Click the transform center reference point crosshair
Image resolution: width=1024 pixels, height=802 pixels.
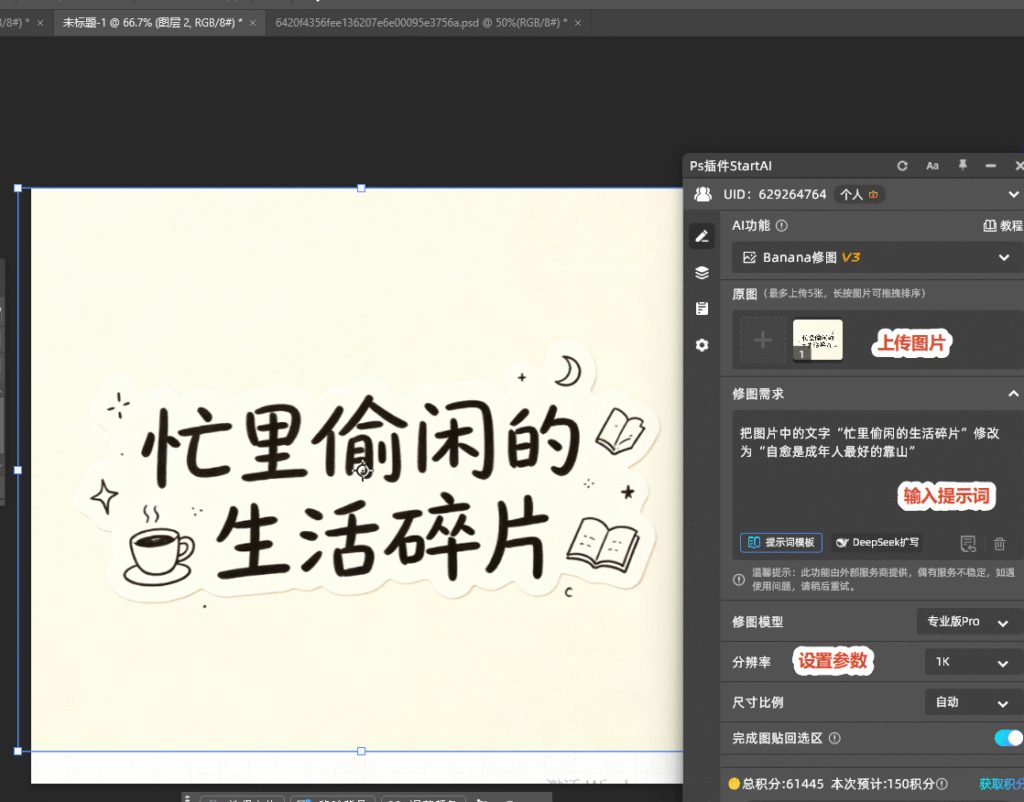coord(362,470)
